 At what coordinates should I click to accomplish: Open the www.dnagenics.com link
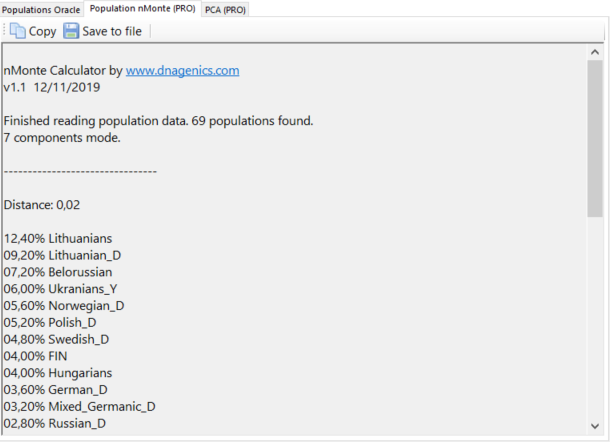[182, 71]
